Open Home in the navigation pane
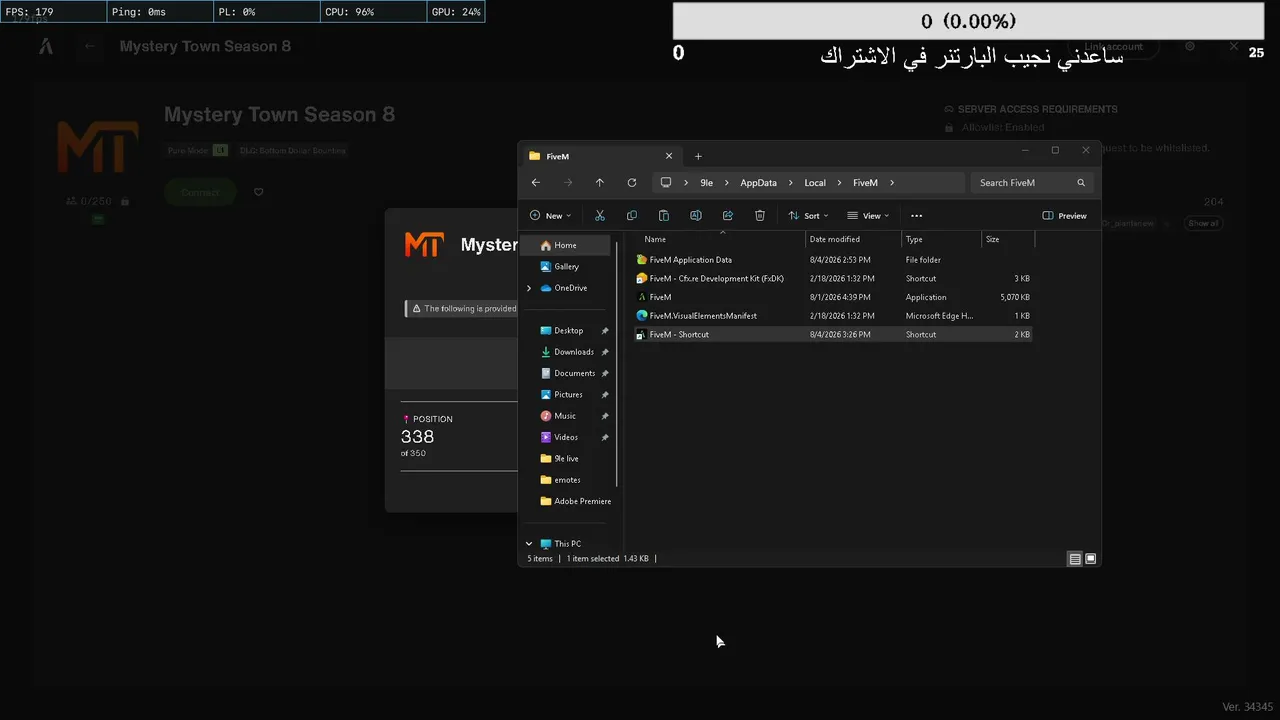This screenshot has width=1280, height=720. pyautogui.click(x=567, y=245)
